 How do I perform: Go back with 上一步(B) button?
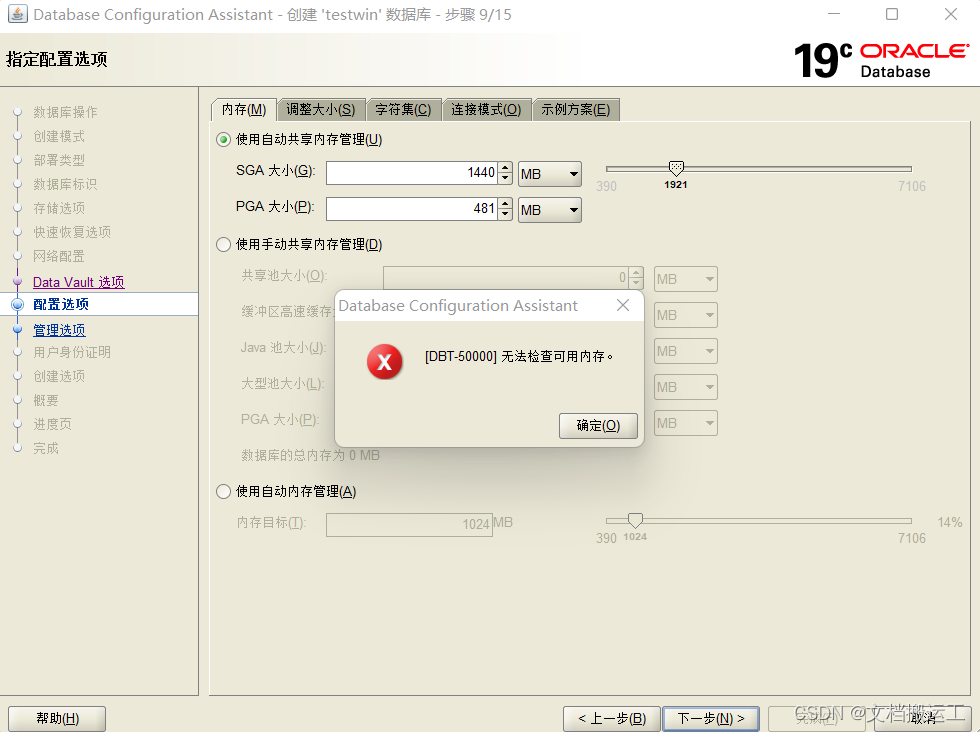click(612, 718)
